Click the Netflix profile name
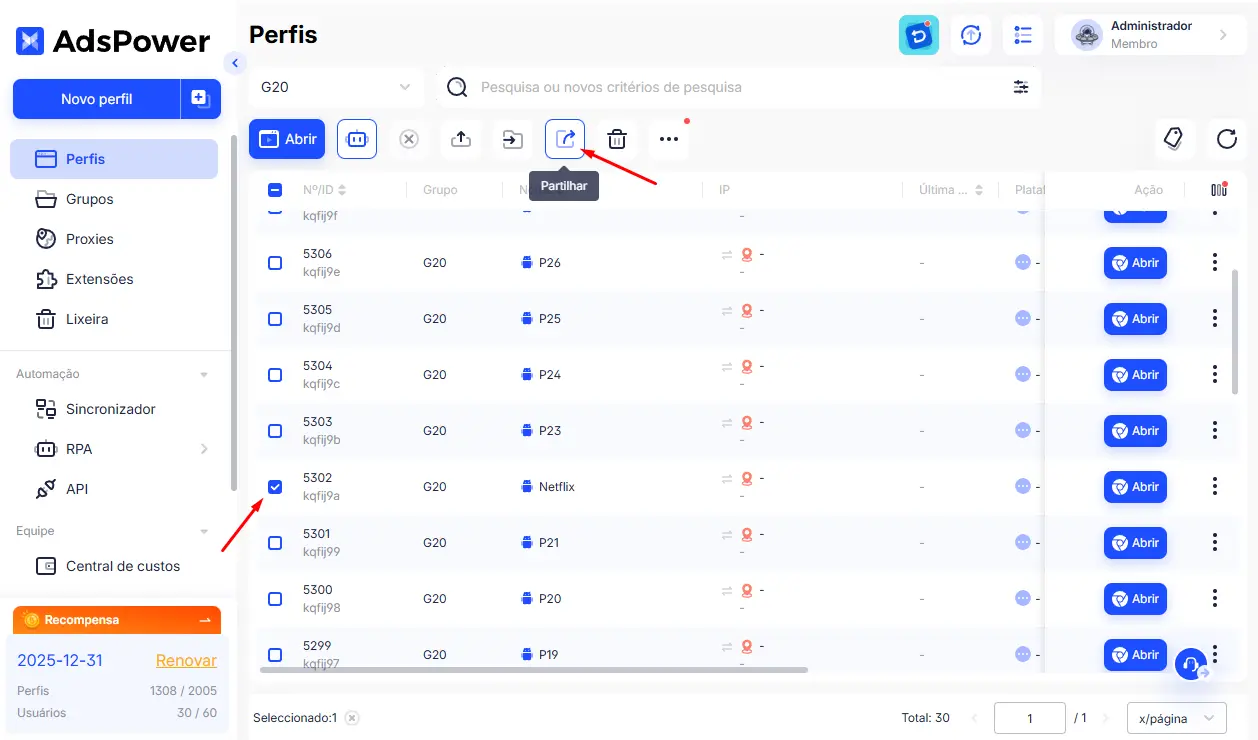The width and height of the screenshot is (1258, 740). tap(557, 487)
